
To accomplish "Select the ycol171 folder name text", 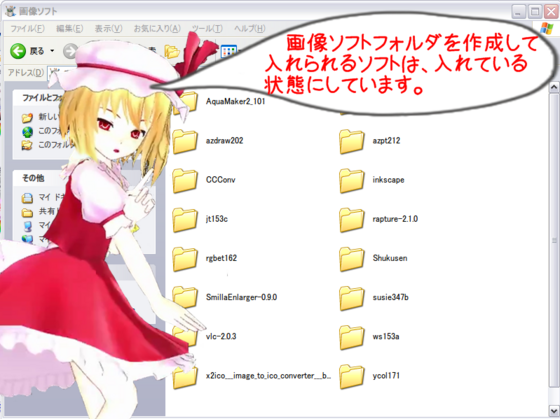I will (386, 376).
